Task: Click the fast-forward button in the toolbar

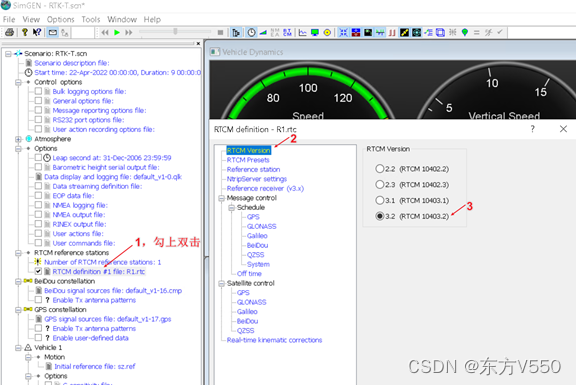Action: [x=129, y=32]
